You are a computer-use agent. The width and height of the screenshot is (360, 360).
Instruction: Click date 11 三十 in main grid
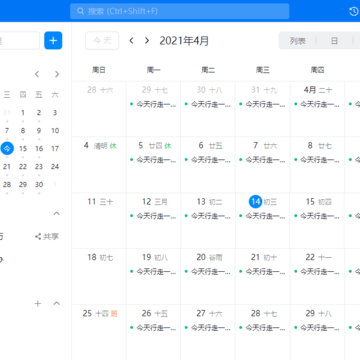[x=100, y=202]
